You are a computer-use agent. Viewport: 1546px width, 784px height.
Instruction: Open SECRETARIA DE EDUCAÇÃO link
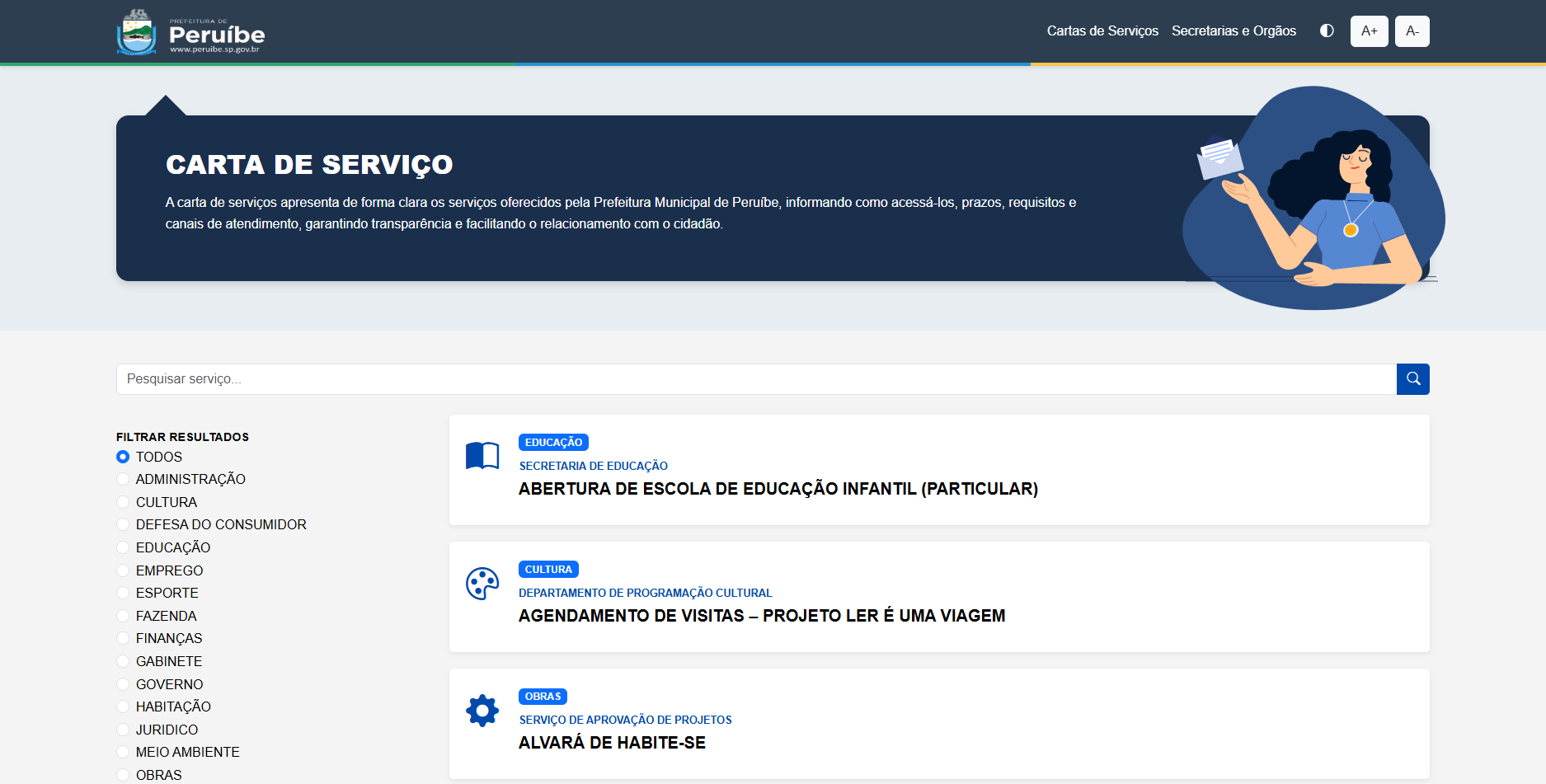point(594,466)
